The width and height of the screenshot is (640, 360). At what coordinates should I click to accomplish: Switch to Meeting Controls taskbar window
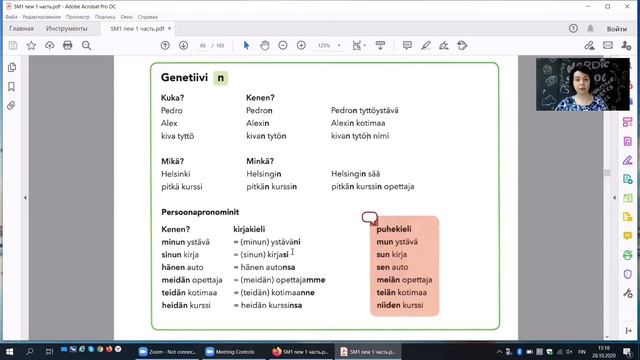230,351
